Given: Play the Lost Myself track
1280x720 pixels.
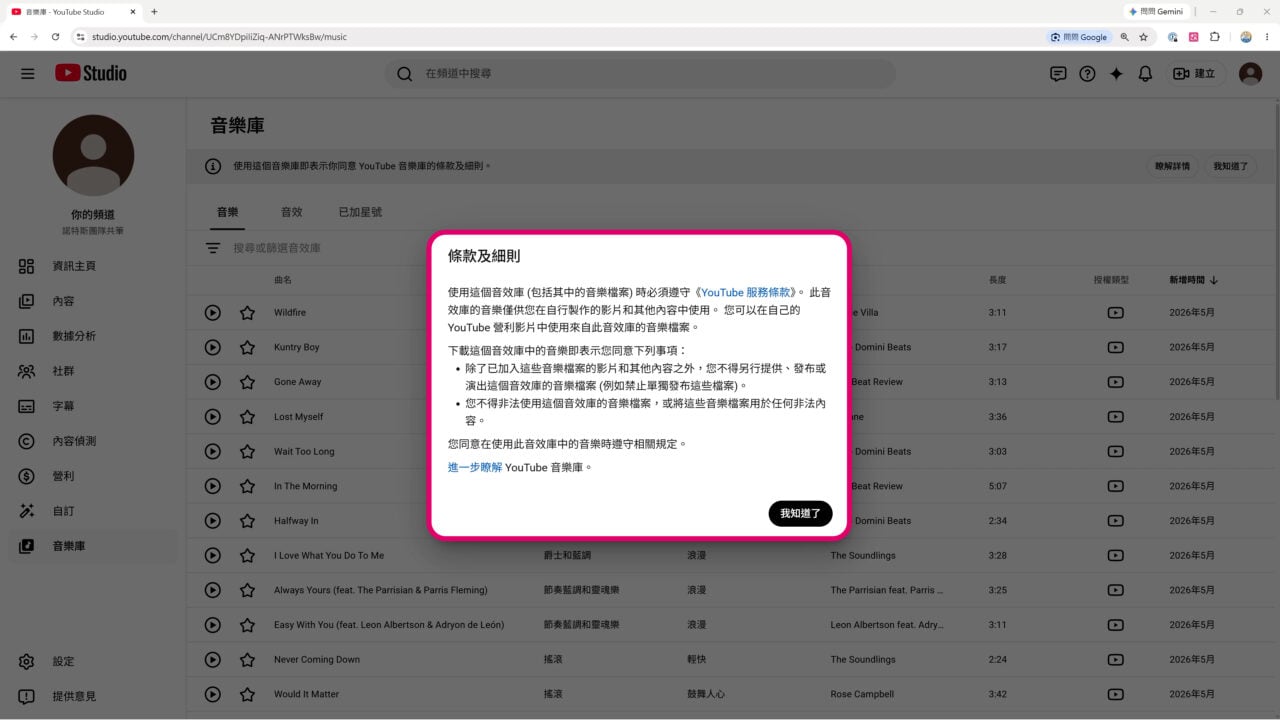Looking at the screenshot, I should pyautogui.click(x=212, y=417).
